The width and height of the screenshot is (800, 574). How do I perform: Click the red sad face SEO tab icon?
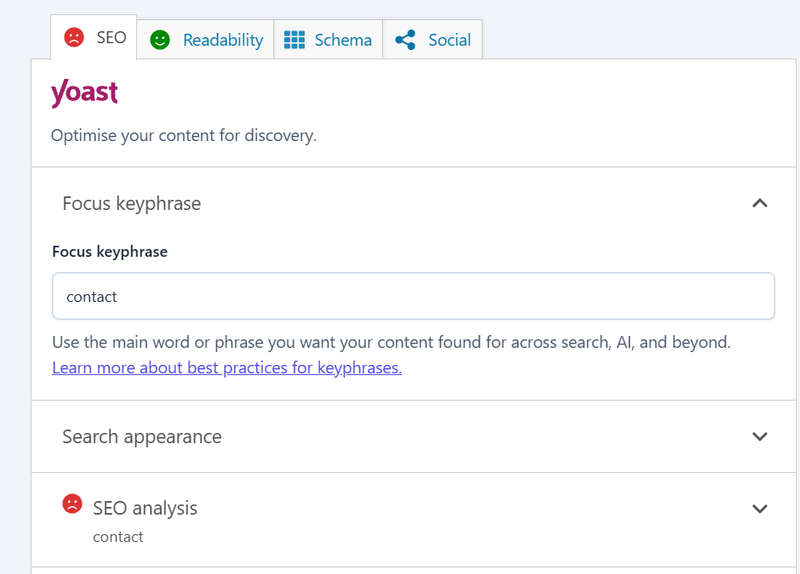click(74, 38)
